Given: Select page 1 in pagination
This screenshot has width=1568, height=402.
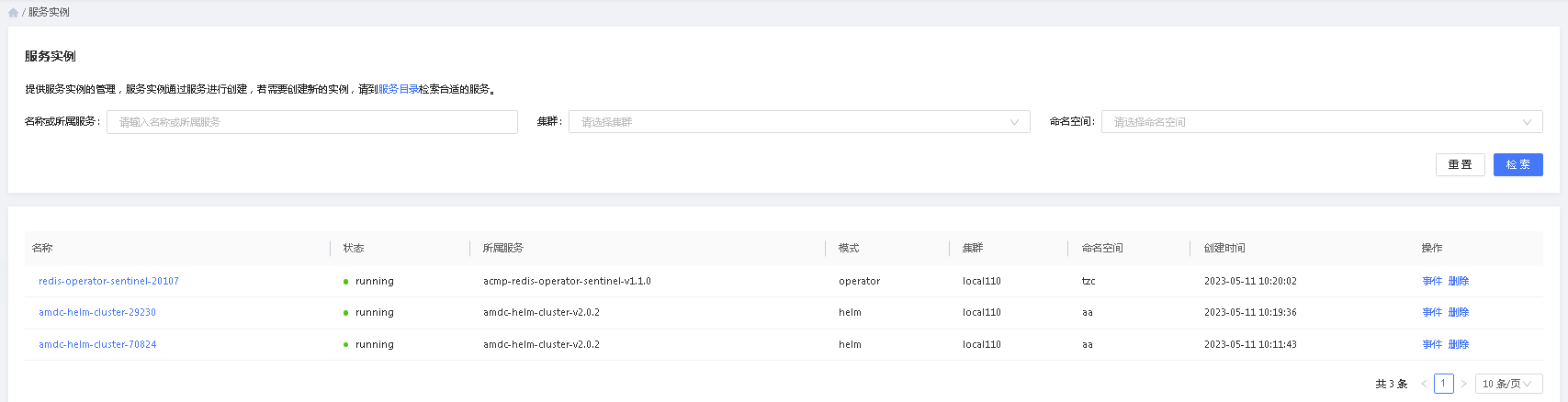Looking at the screenshot, I should 1443,384.
